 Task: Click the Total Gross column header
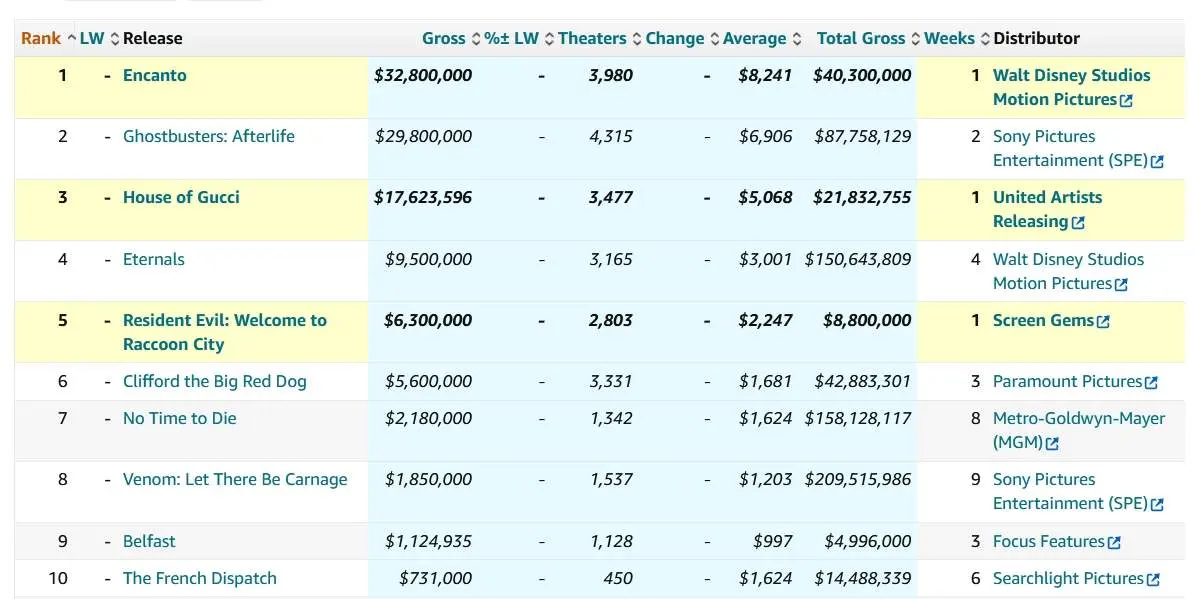point(860,38)
